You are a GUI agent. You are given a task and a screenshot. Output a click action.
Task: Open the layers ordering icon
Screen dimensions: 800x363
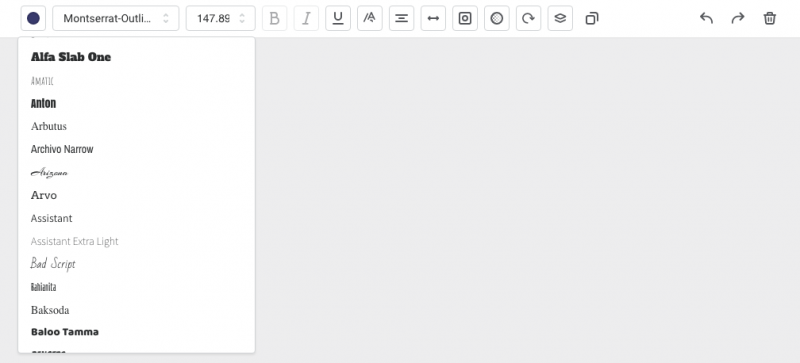click(560, 18)
